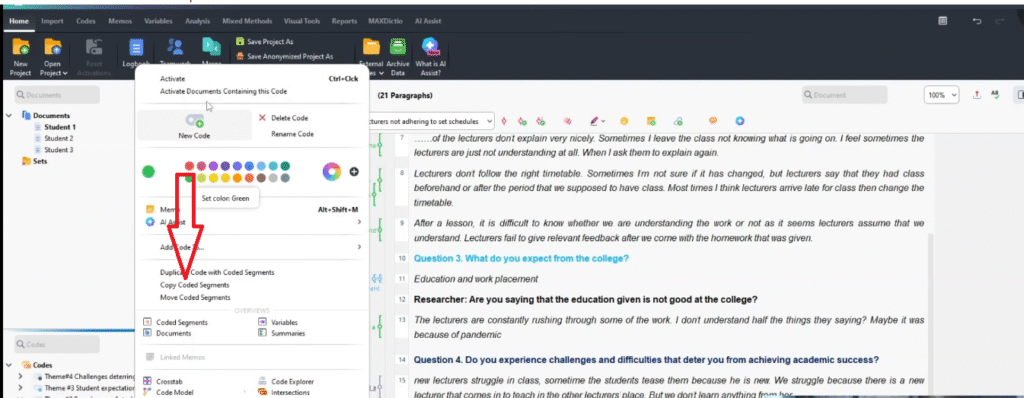Open the Archive Data ribbon icon
The height and width of the screenshot is (398, 1024).
398,57
